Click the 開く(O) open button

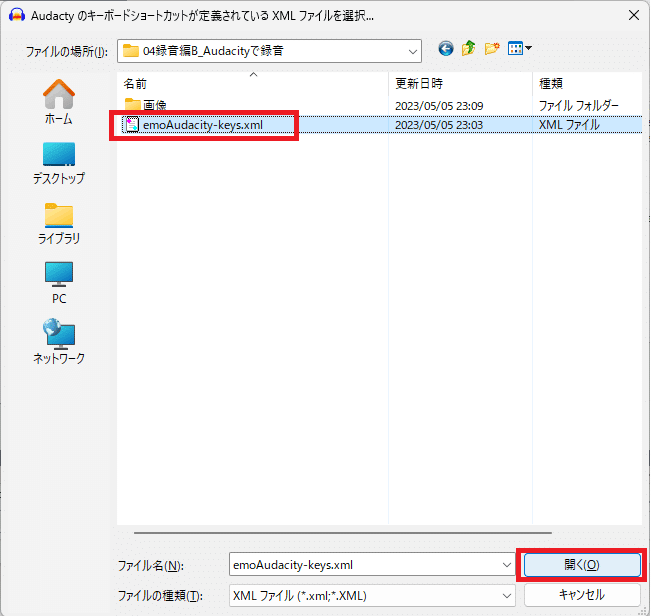(582, 565)
